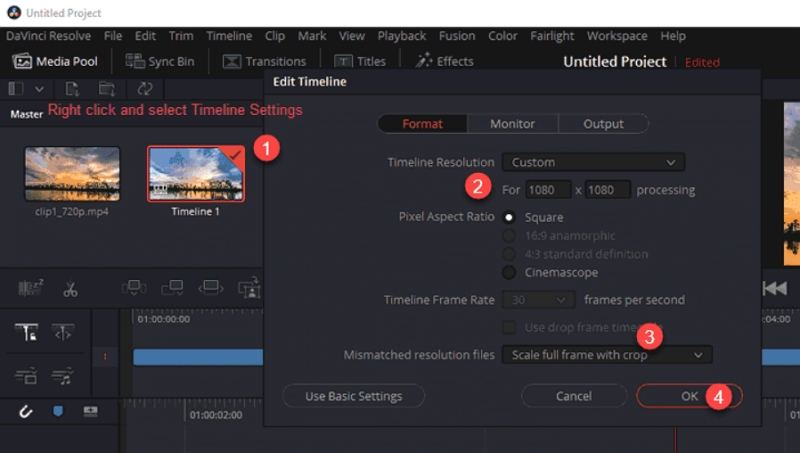Click the Boring Detector icon
The height and width of the screenshot is (453, 800).
click(x=30, y=289)
